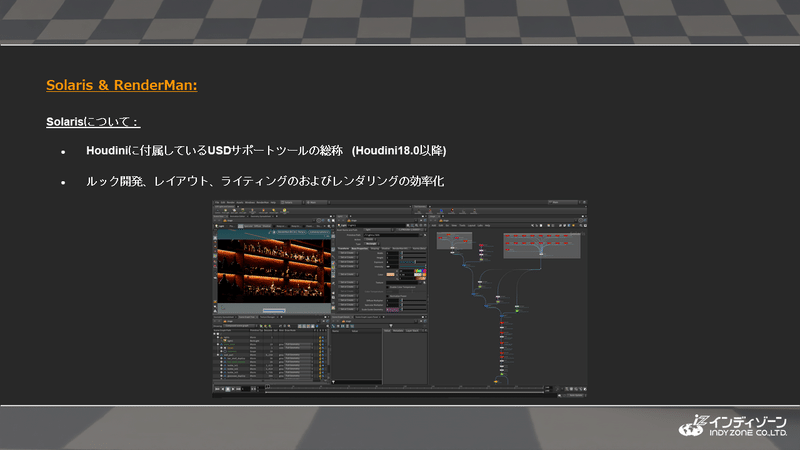Toggle Enable Color Temperature checkbox
The height and width of the screenshot is (450, 800).
tap(388, 287)
